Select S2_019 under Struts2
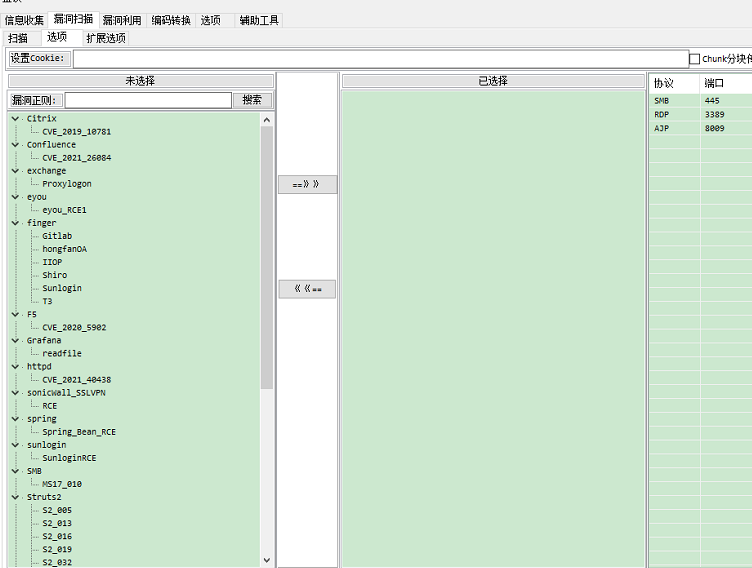The height and width of the screenshot is (568, 752). 57,550
